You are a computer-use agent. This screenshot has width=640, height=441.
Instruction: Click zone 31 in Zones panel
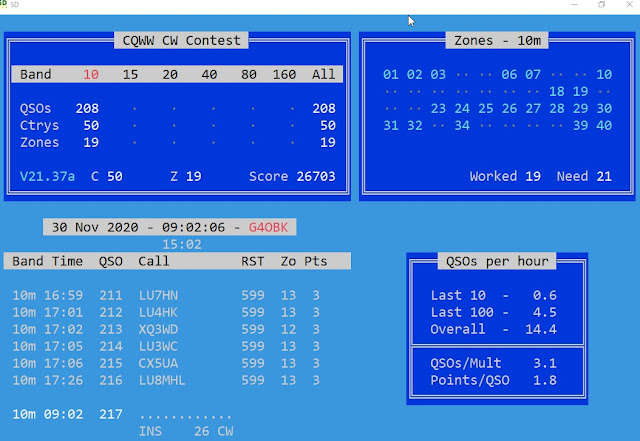click(391, 125)
